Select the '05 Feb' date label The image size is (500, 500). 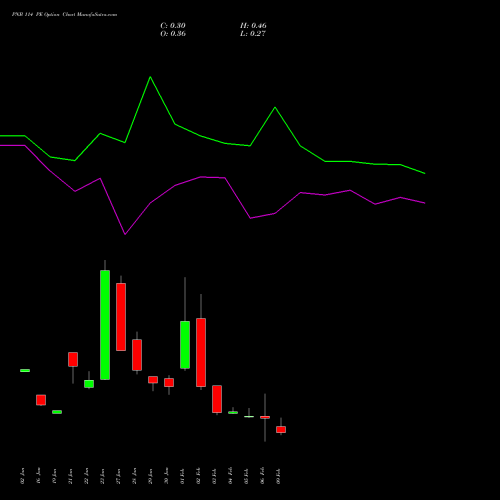pyautogui.click(x=246, y=476)
